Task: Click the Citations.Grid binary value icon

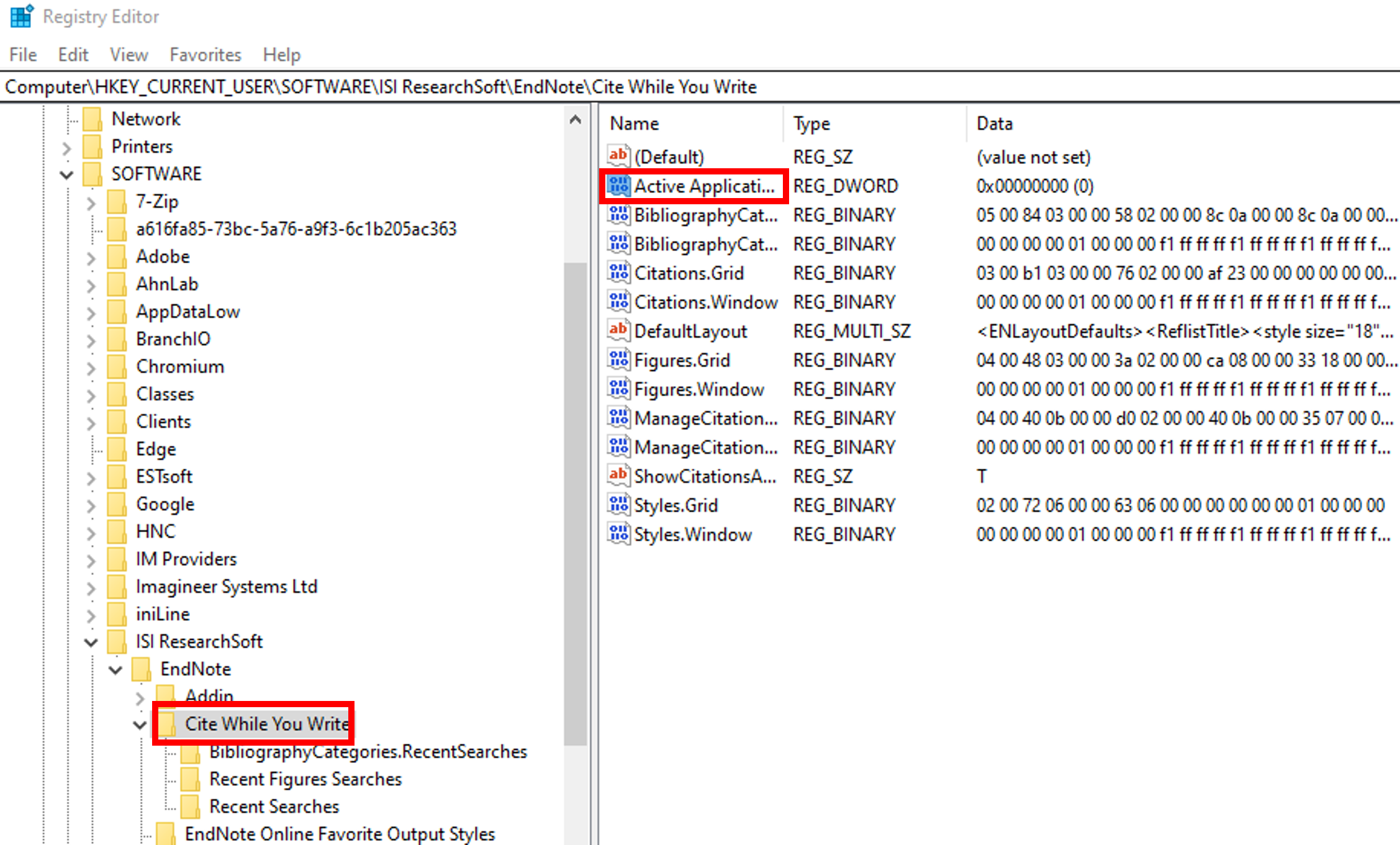Action: click(x=619, y=272)
